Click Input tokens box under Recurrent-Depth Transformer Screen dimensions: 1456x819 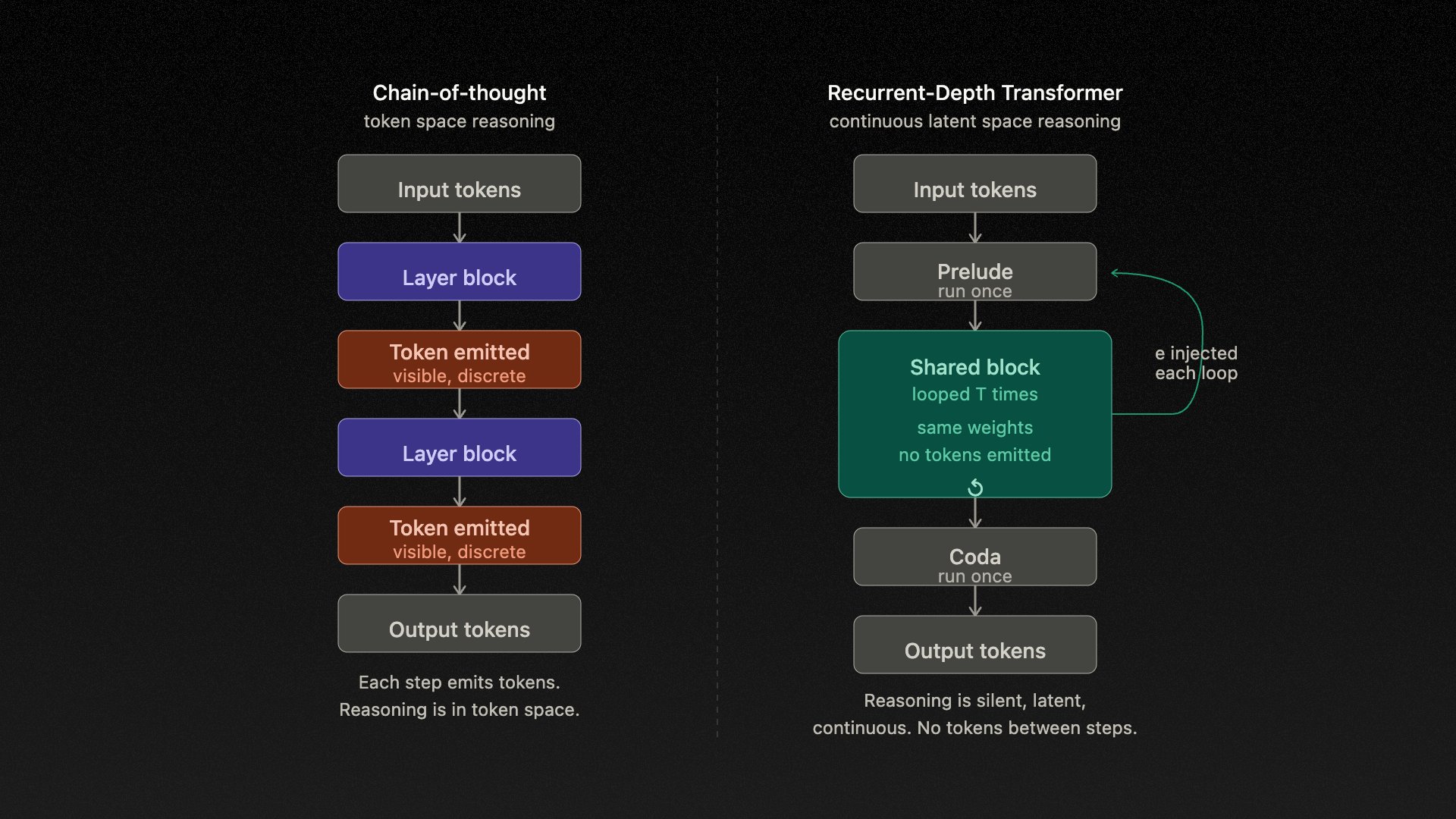[974, 184]
